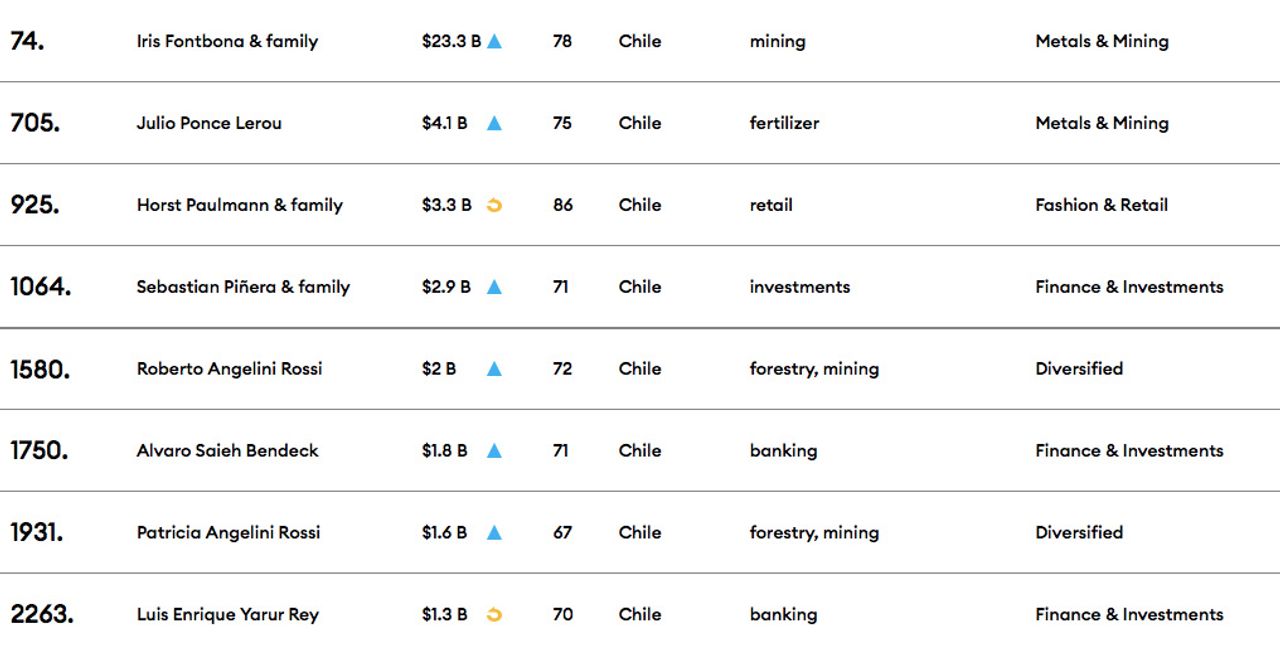Click the Fashion & Retail industry label
The height and width of the screenshot is (654, 1280).
pyautogui.click(x=1101, y=206)
